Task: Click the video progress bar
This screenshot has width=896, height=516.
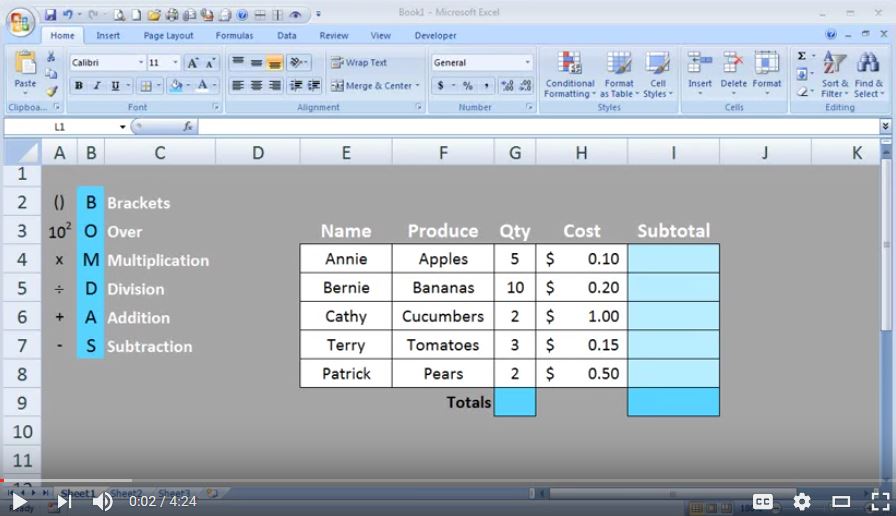Action: (448, 481)
